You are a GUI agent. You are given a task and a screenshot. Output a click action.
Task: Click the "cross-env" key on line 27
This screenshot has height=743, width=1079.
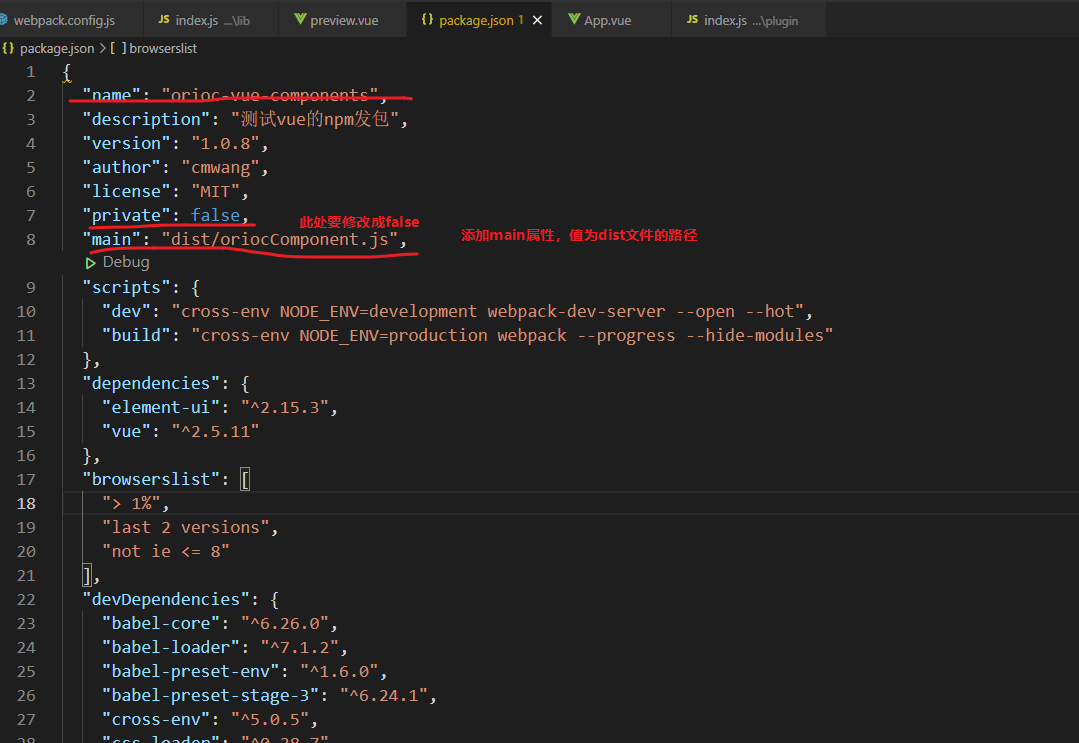[156, 720]
